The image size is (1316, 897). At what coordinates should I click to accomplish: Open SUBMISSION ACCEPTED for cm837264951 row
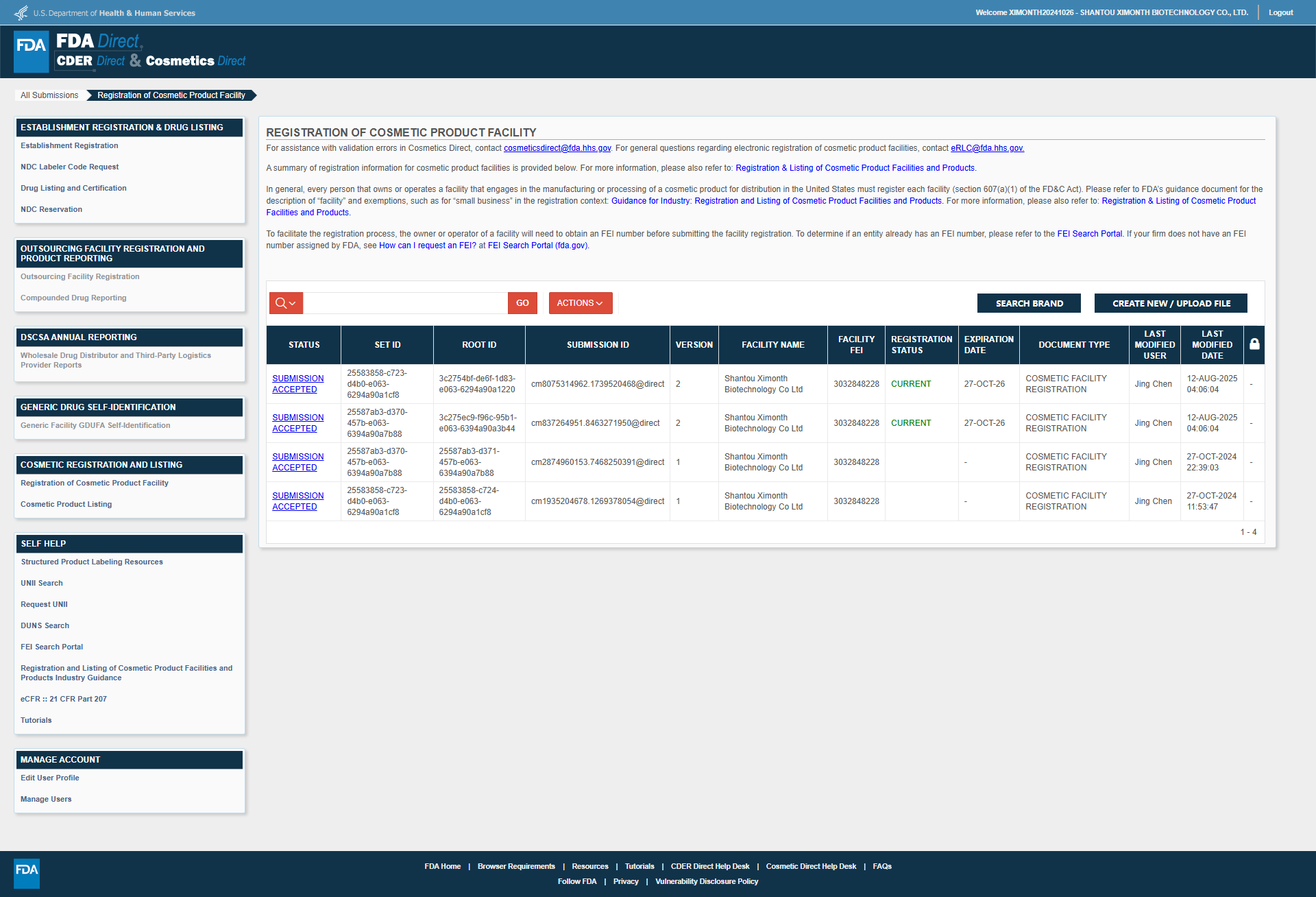click(x=298, y=423)
